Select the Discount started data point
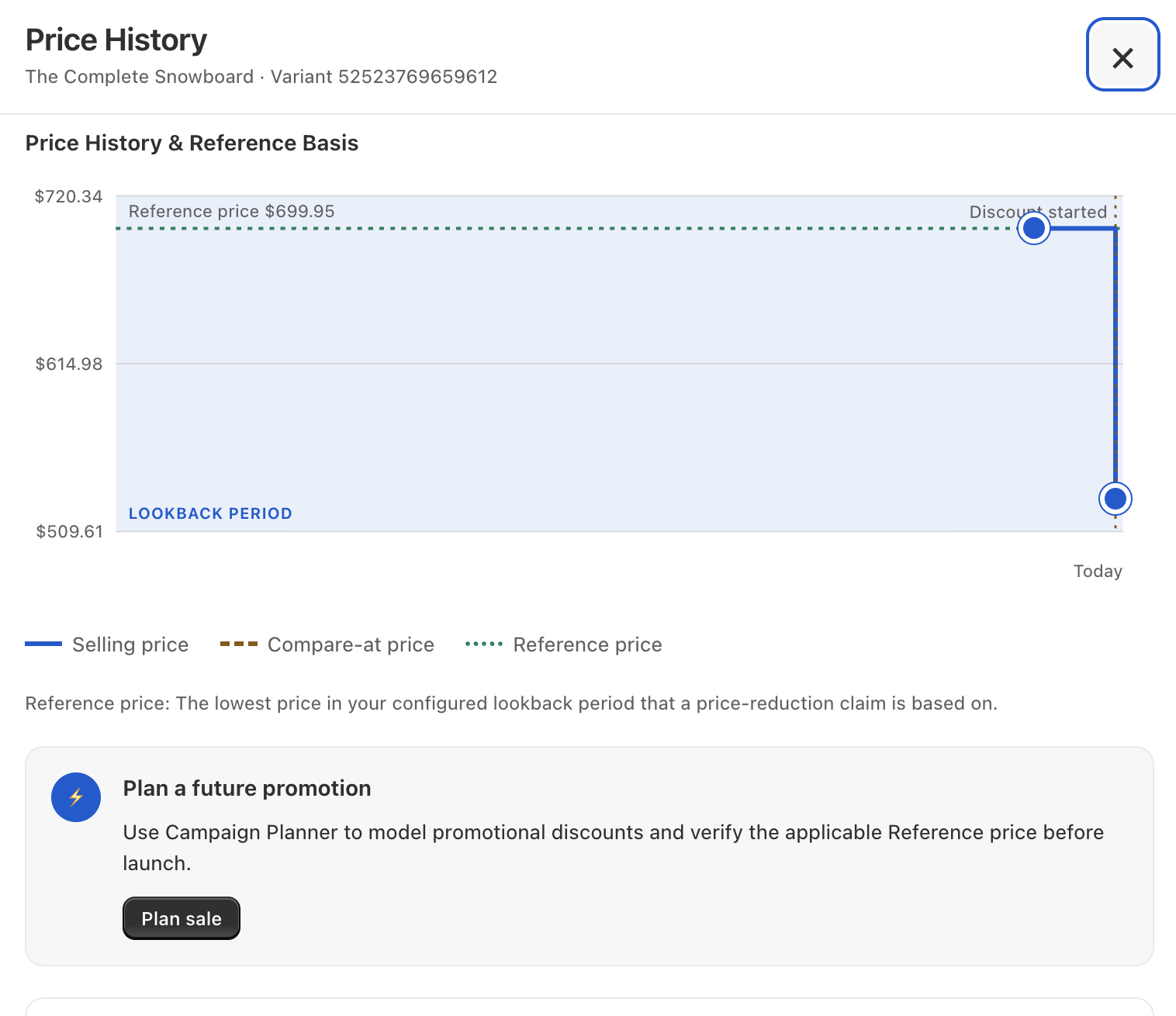Image resolution: width=1176 pixels, height=1016 pixels. point(1033,228)
